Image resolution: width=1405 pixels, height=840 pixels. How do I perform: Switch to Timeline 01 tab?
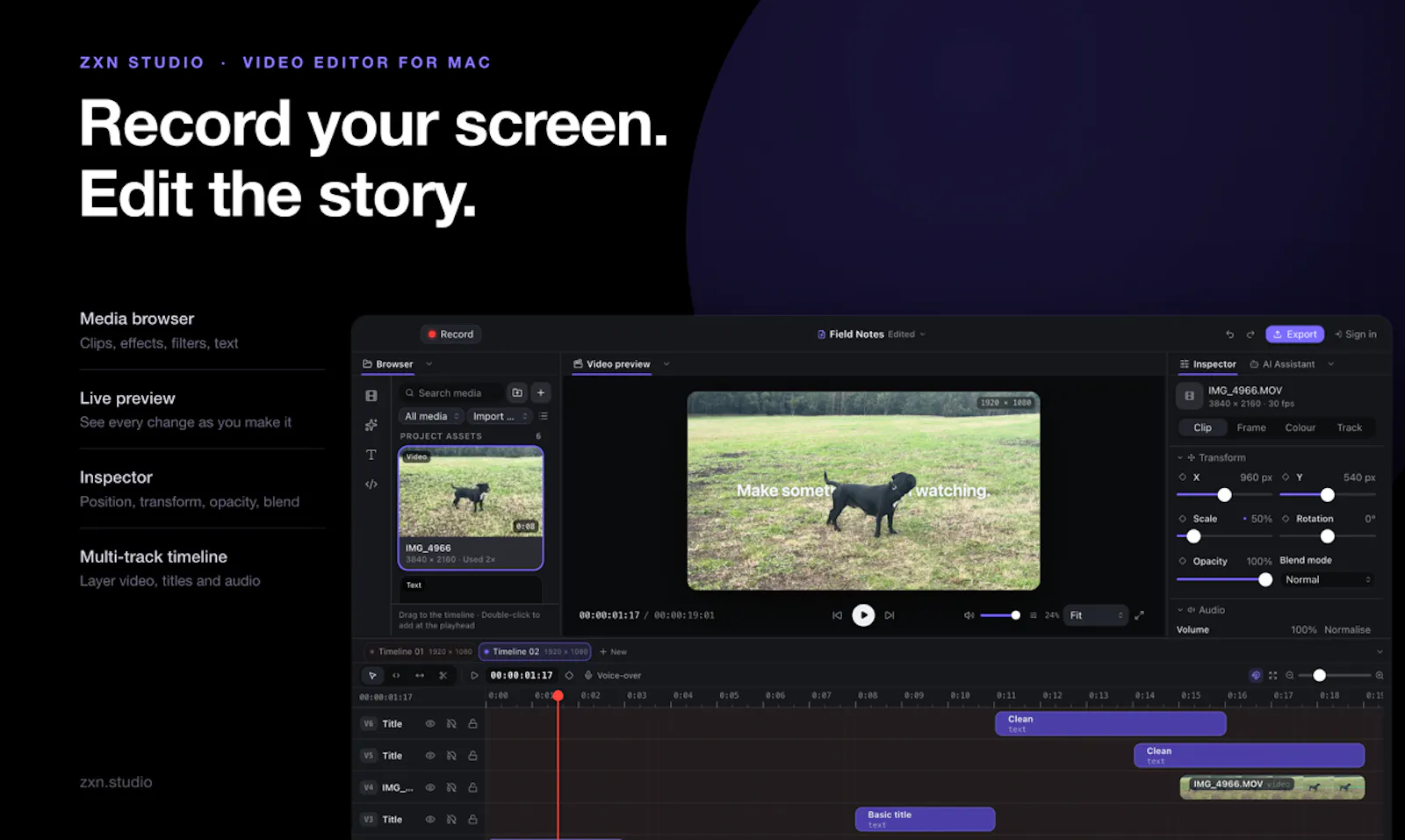[x=420, y=651]
